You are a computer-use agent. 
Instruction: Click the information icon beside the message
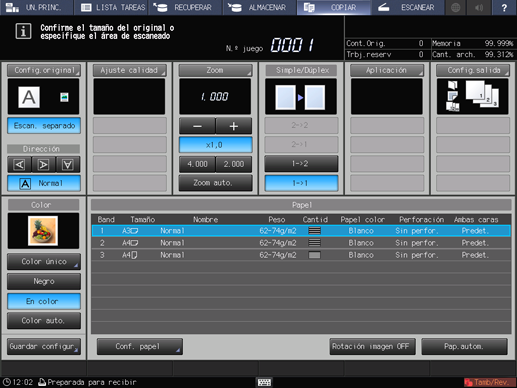click(x=23, y=31)
